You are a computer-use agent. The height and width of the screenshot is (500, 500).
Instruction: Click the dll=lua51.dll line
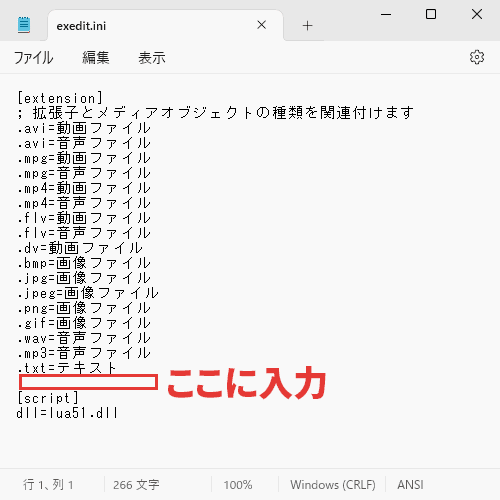click(x=67, y=413)
